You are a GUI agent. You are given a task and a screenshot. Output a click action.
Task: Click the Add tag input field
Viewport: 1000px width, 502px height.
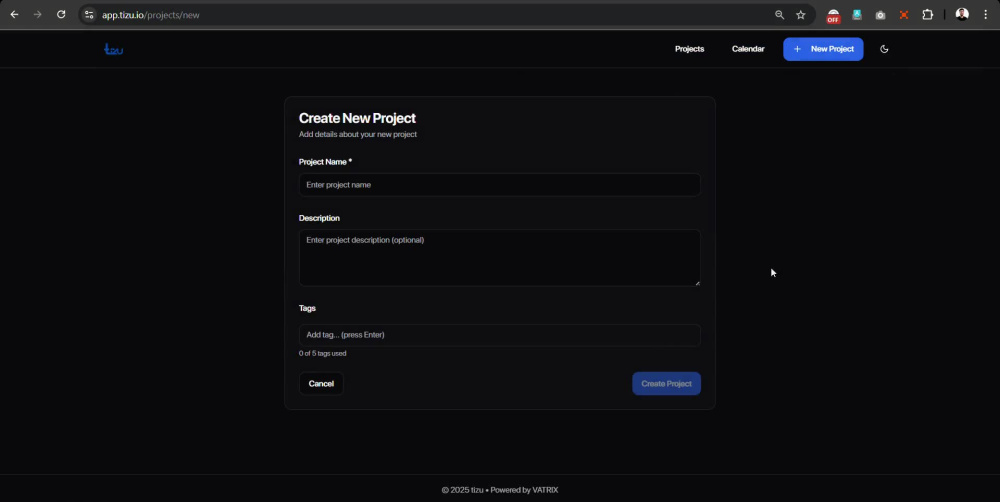click(499, 335)
